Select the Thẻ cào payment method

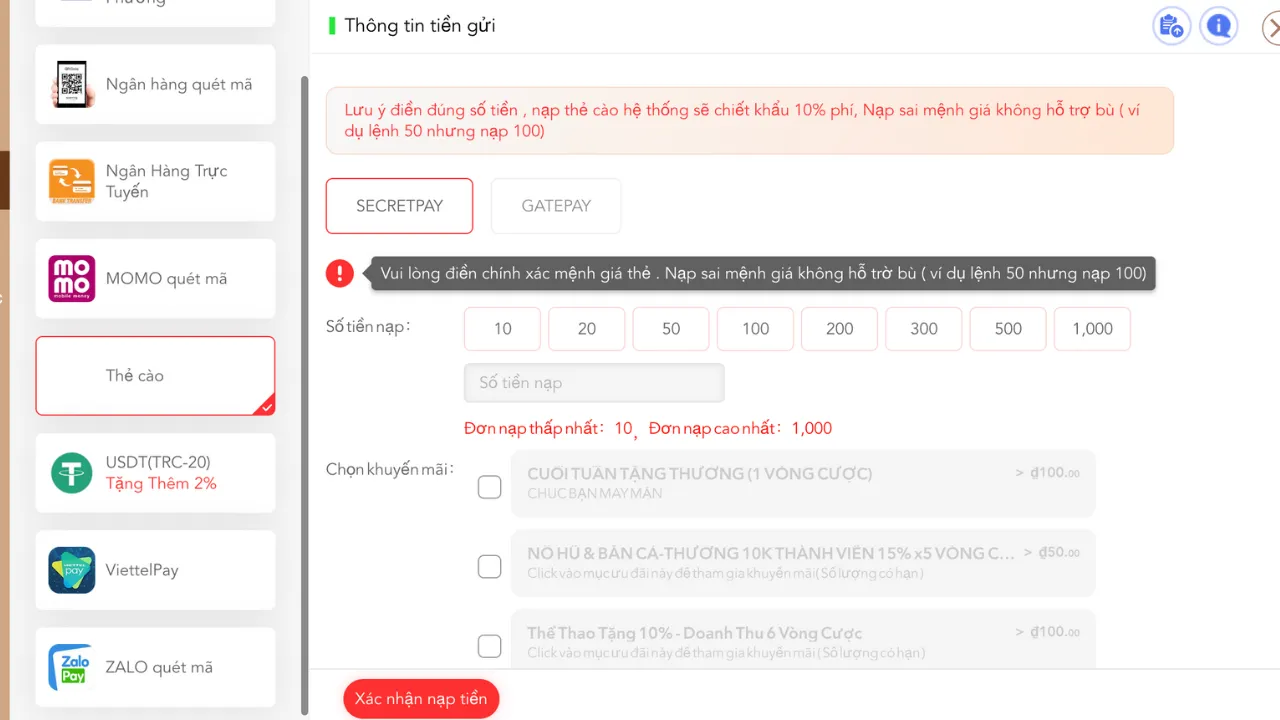click(x=155, y=376)
